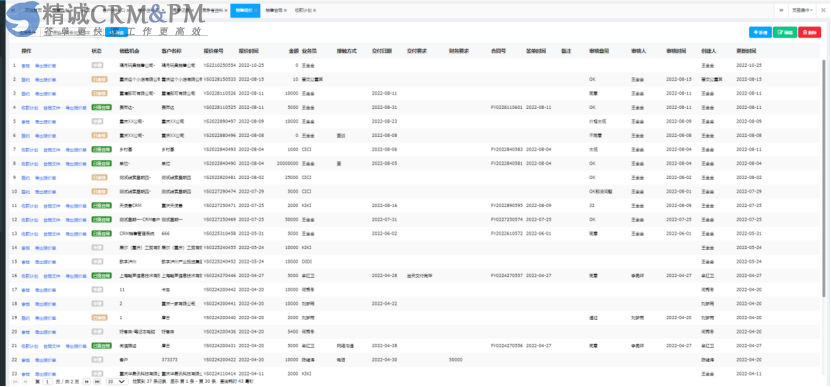The width and height of the screenshot is (831, 387).
Task: Open 收款计划 link in row 11
Action: click(x=29, y=206)
